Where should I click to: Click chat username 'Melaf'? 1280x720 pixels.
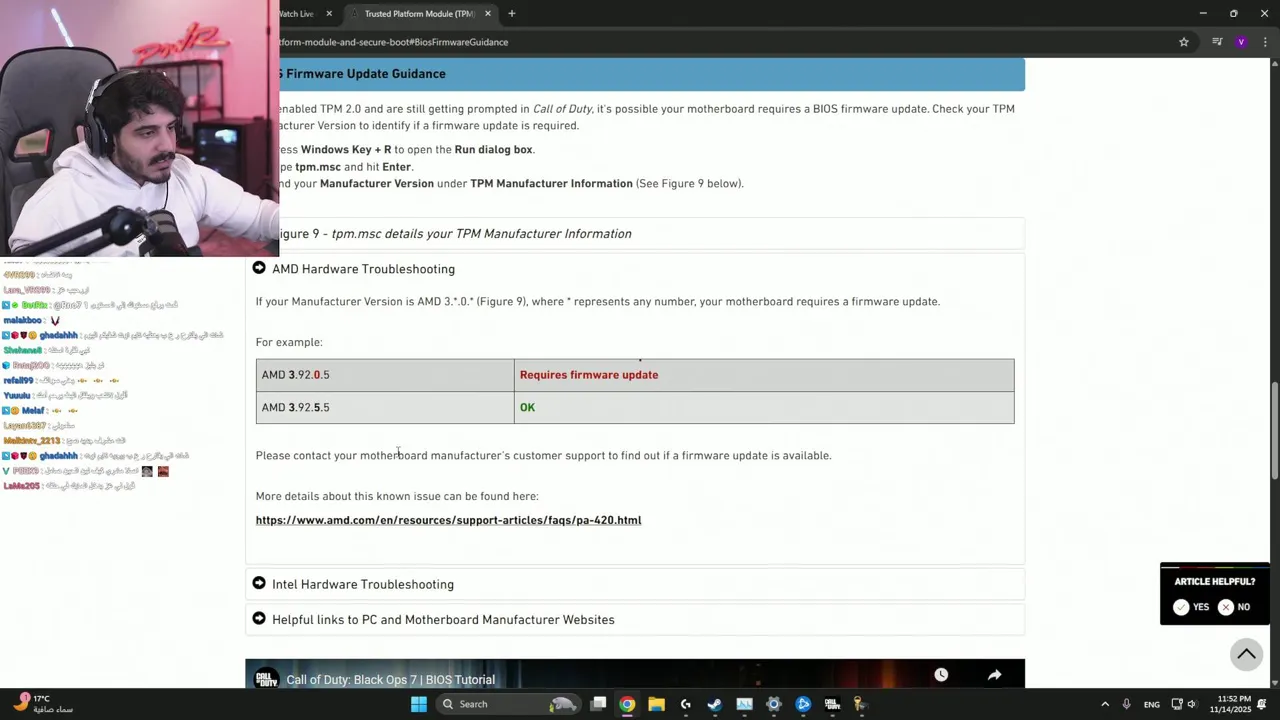33,411
